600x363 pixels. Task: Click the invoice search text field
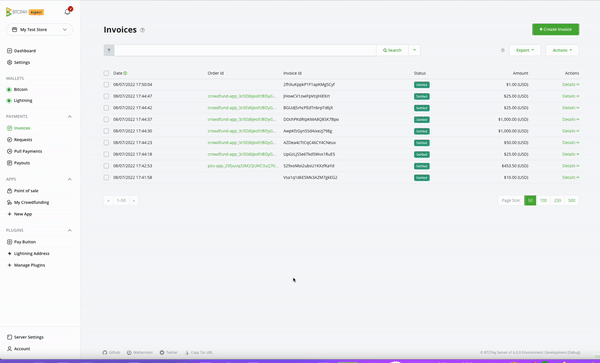245,50
